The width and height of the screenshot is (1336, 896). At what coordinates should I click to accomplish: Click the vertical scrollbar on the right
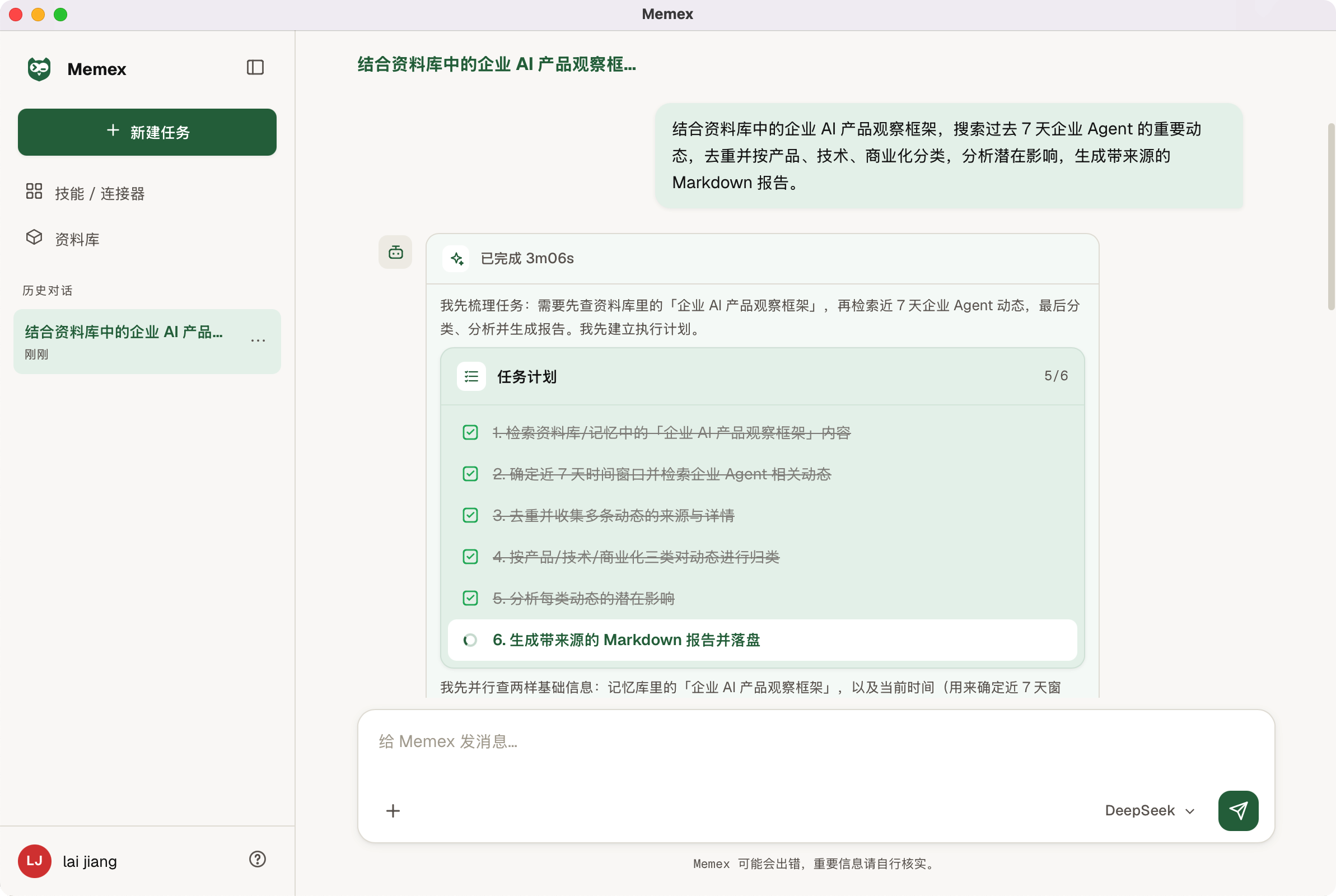(1331, 216)
